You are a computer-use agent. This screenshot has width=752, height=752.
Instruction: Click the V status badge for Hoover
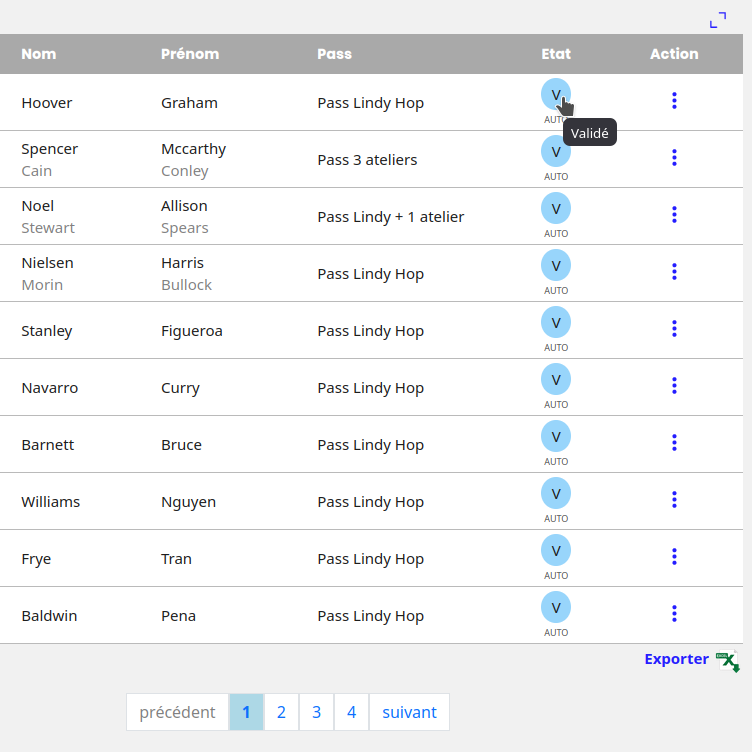[556, 94]
